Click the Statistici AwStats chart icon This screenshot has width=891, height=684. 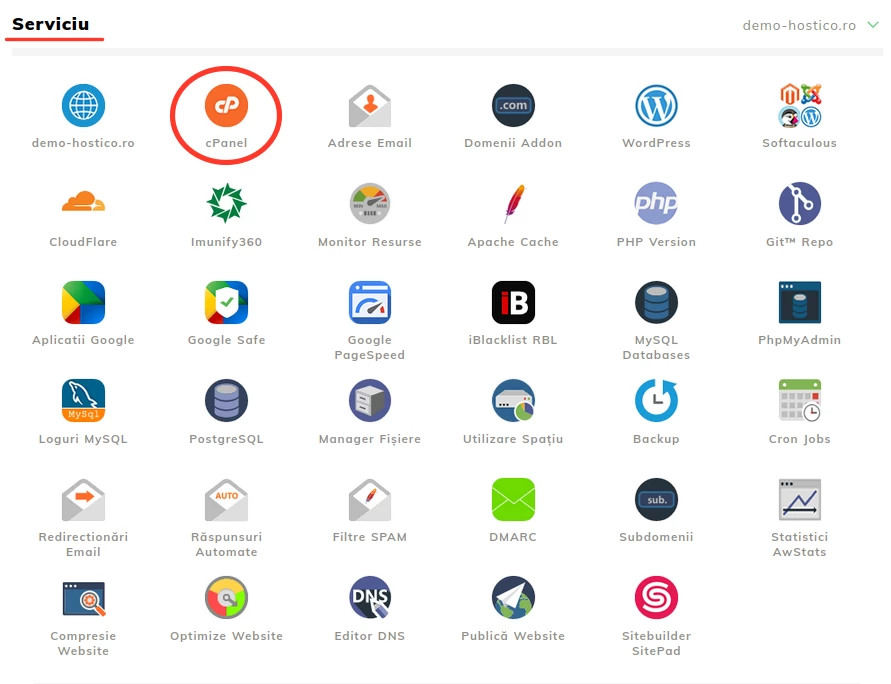click(x=799, y=499)
